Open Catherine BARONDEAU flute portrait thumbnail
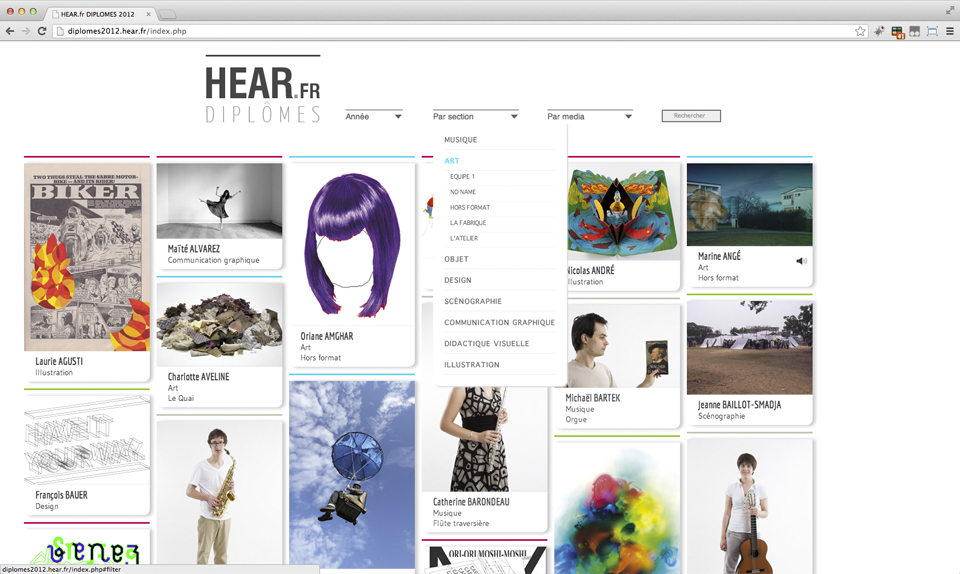This screenshot has width=960, height=574. 485,439
